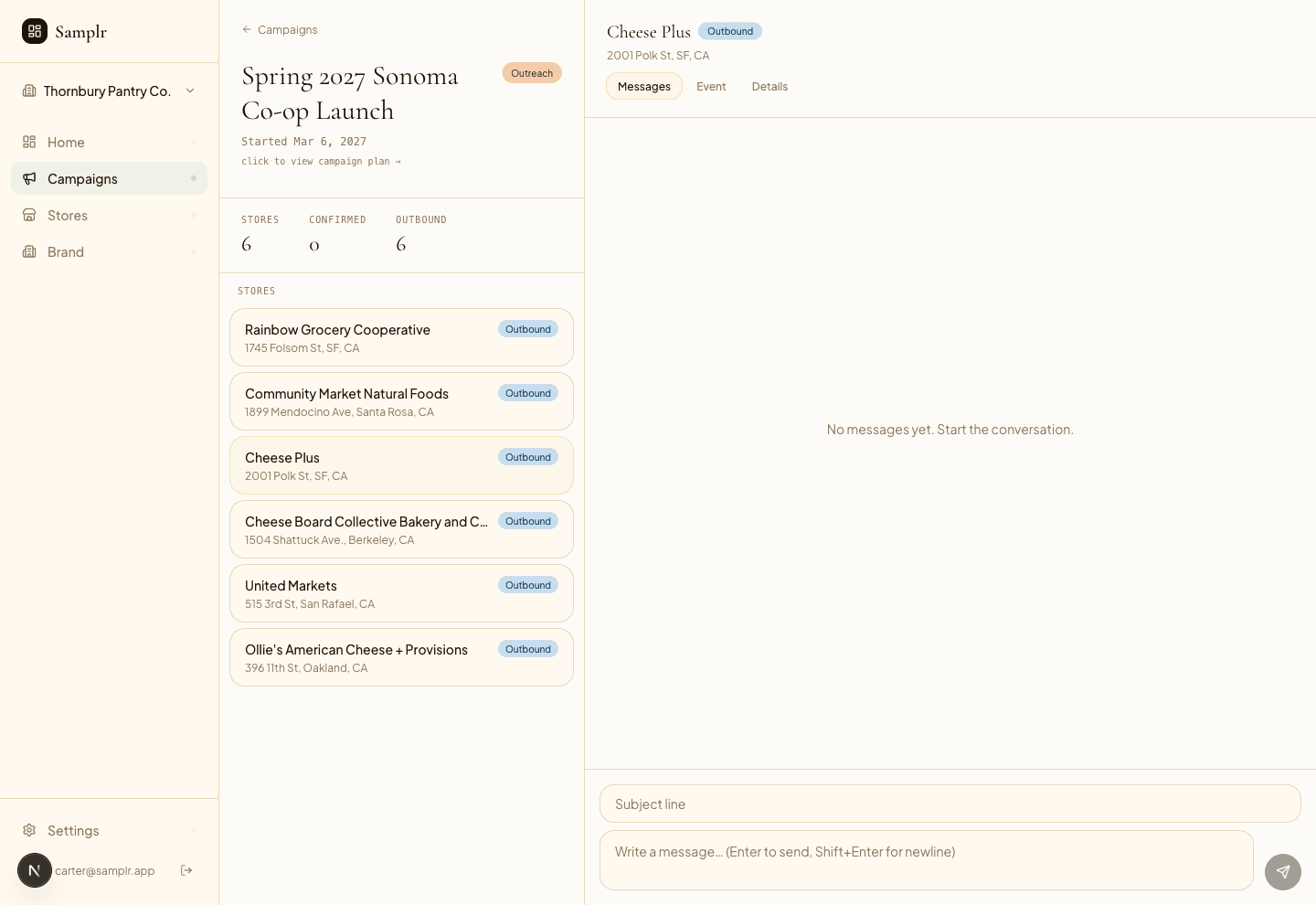Click the 2001 Polk St address in header
The width and height of the screenshot is (1316, 905).
(x=658, y=56)
